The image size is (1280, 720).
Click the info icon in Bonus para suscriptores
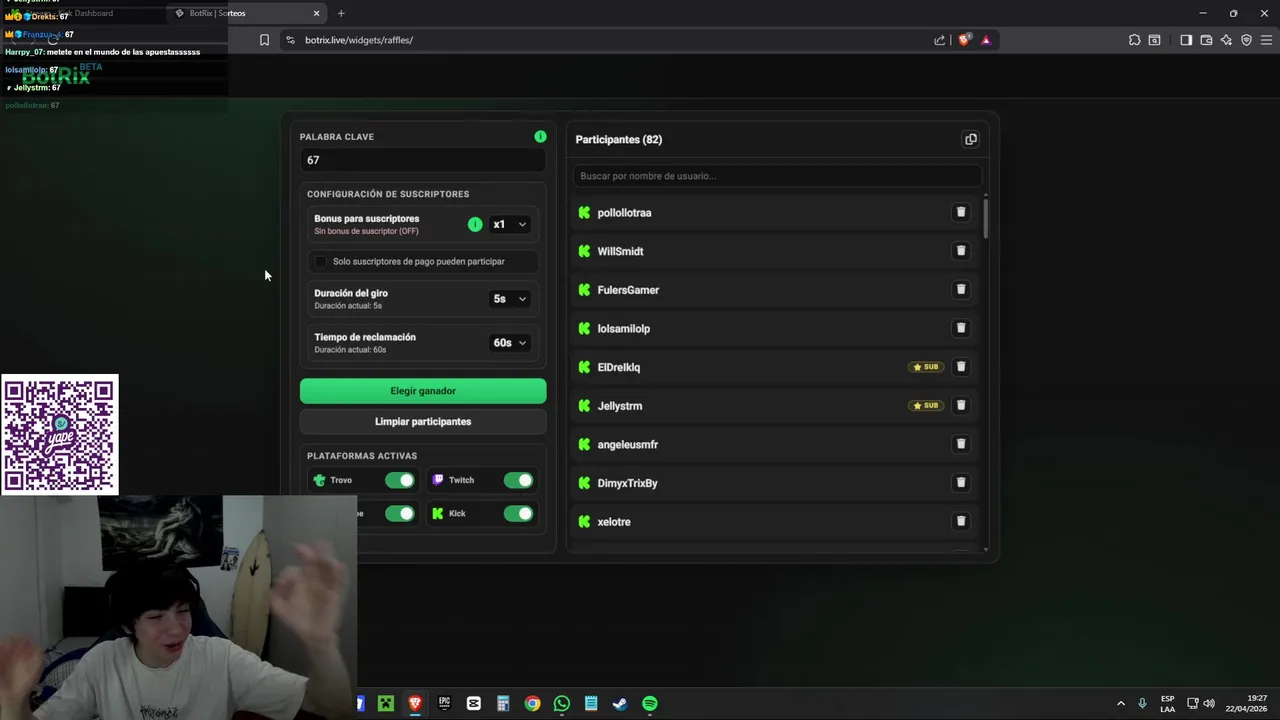(475, 224)
